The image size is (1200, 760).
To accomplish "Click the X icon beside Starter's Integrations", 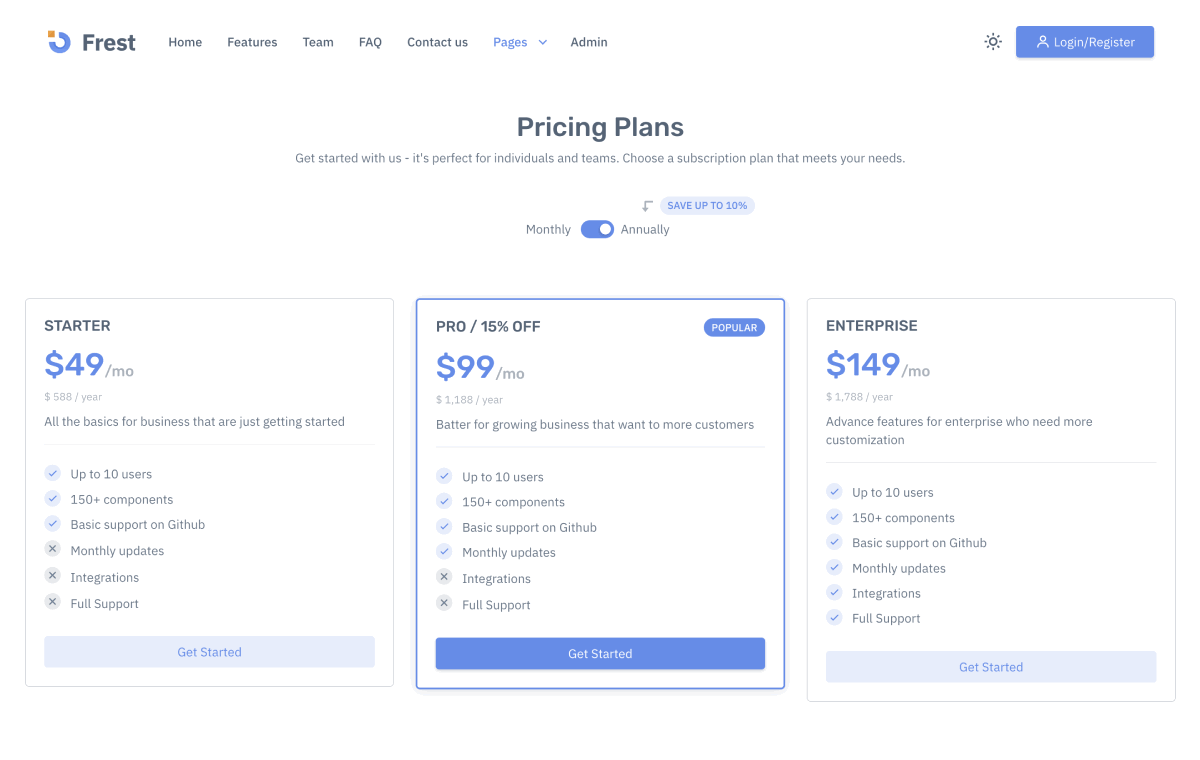I will (52, 576).
